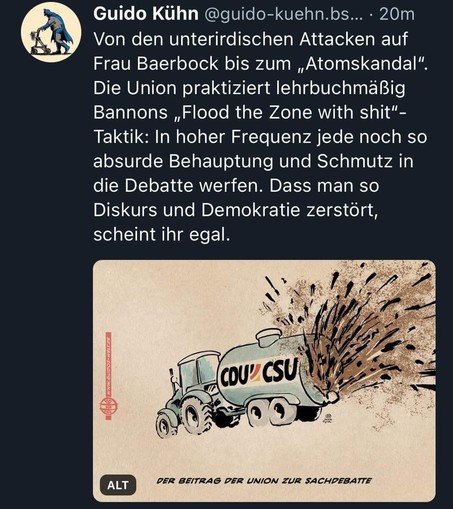
Task: Click the dome lid on top of the tanker
Action: 268,337
